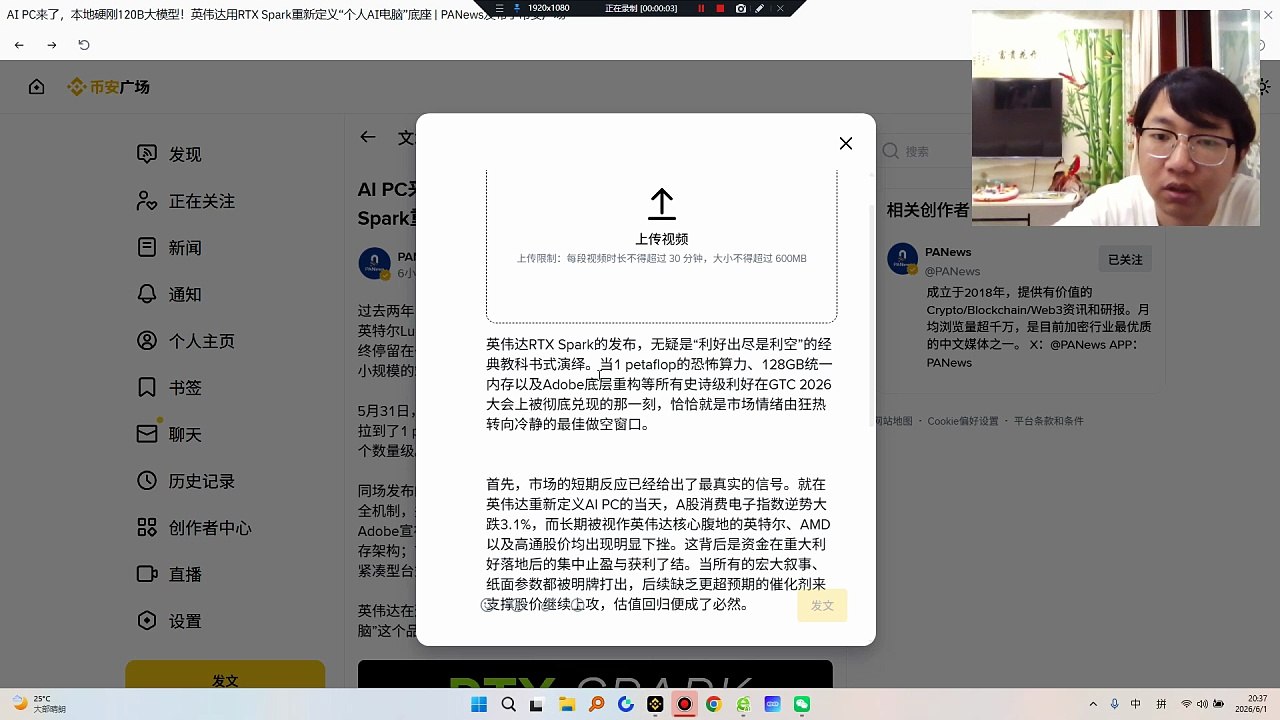This screenshot has width=1280, height=720.
Task: Click the article back arrow
Action: (x=368, y=137)
